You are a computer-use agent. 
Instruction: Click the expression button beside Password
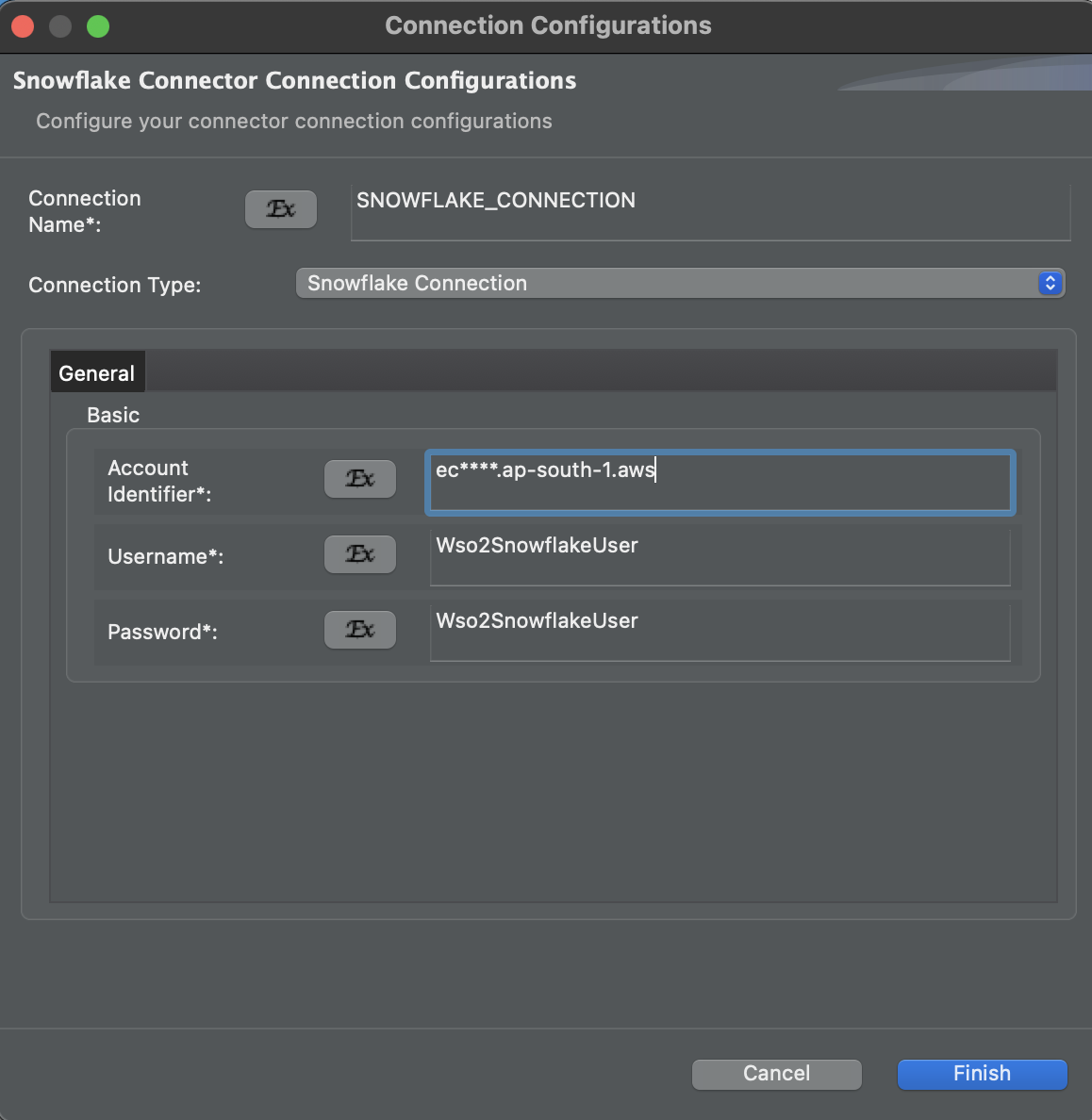point(360,629)
